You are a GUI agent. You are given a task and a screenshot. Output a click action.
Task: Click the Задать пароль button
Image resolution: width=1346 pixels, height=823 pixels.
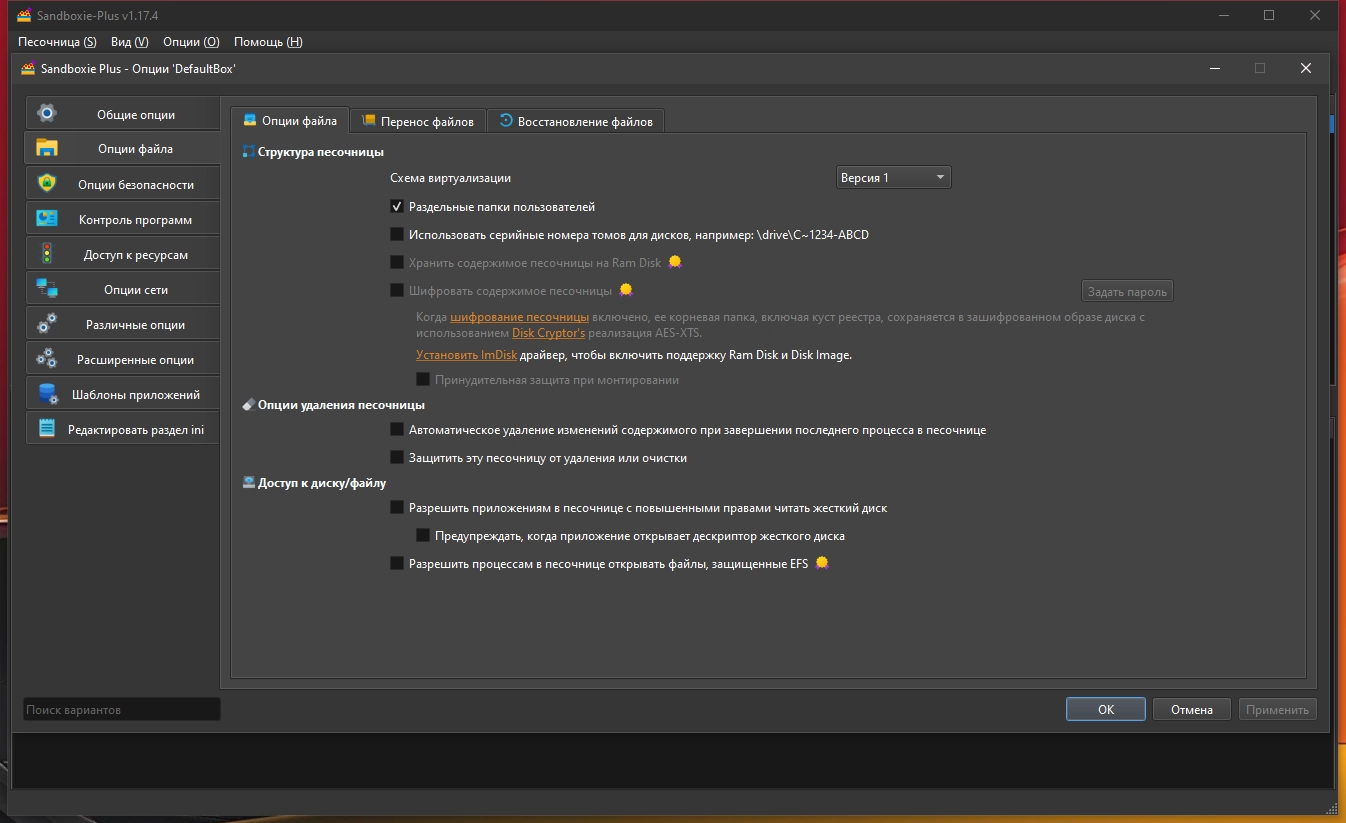[1127, 291]
